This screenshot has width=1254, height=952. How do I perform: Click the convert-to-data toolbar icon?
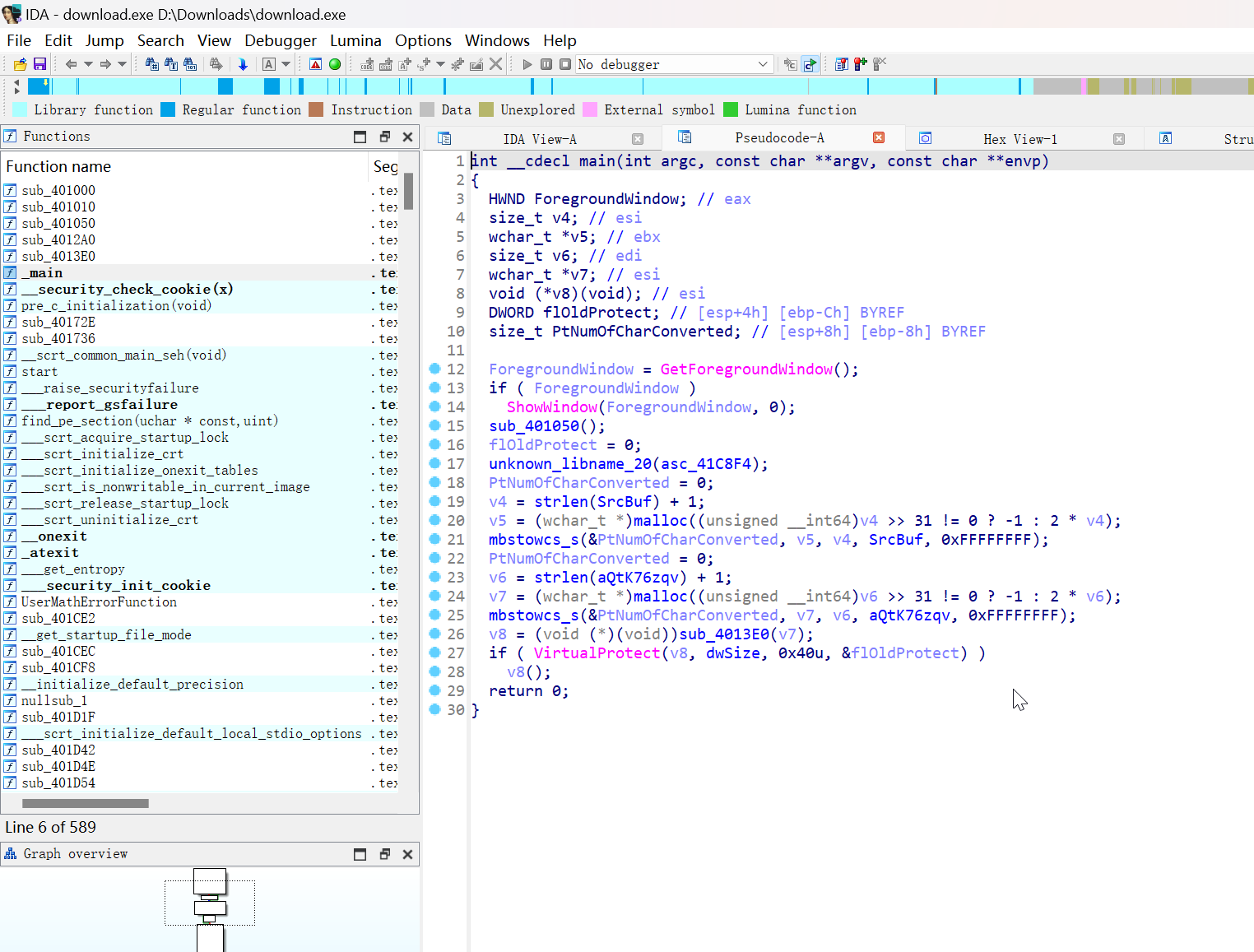(x=385, y=64)
